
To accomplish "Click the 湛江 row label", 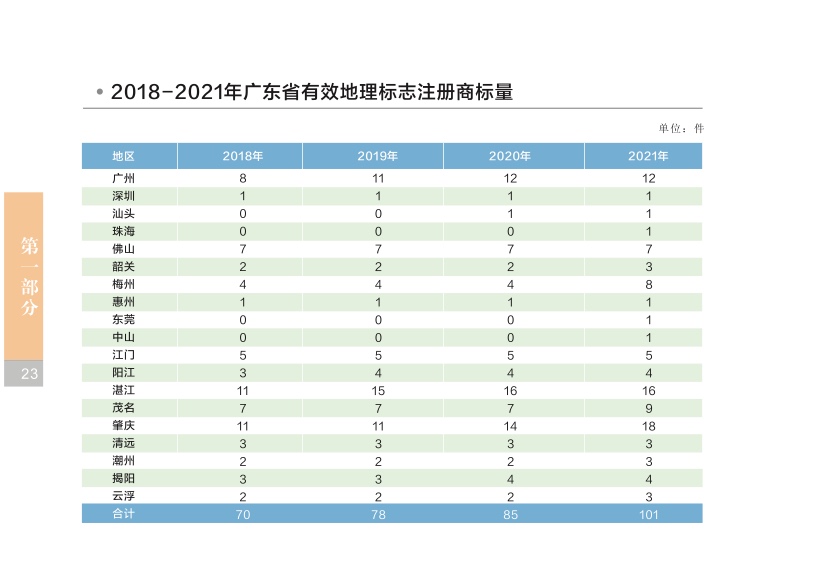I will pos(123,390).
